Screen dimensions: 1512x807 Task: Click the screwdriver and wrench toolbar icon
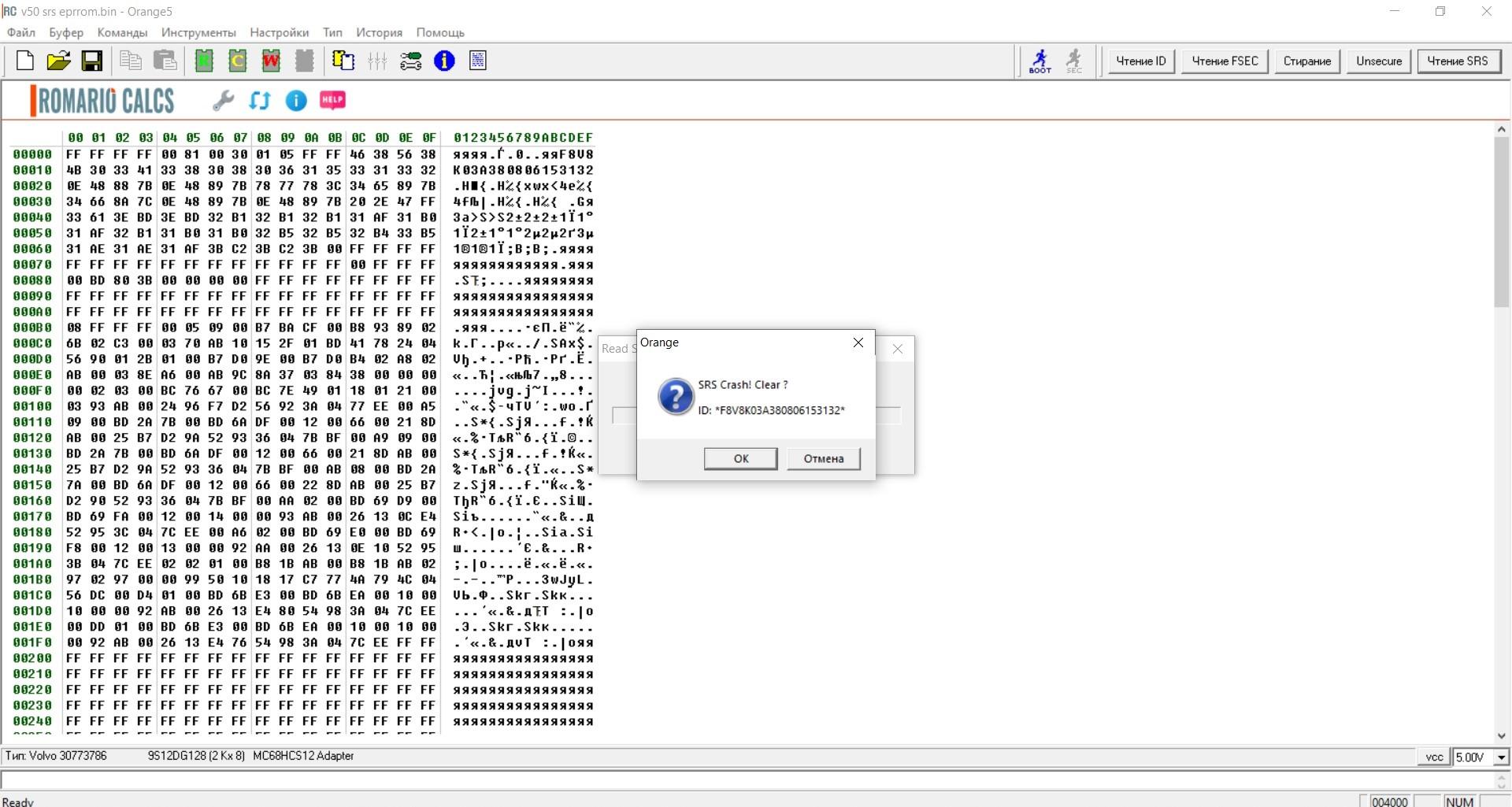pyautogui.click(x=410, y=61)
